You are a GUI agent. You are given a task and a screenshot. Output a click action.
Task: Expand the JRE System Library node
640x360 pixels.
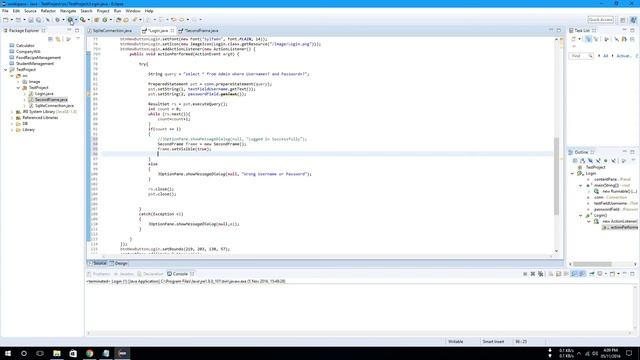coord(12,111)
